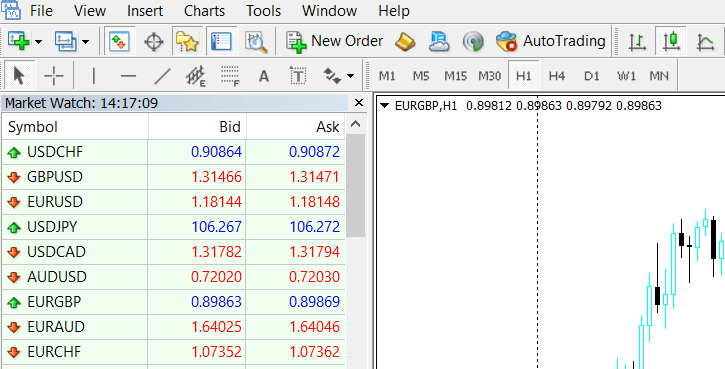The height and width of the screenshot is (369, 725).
Task: Toggle the Market Watch window icon
Action: 119,41
